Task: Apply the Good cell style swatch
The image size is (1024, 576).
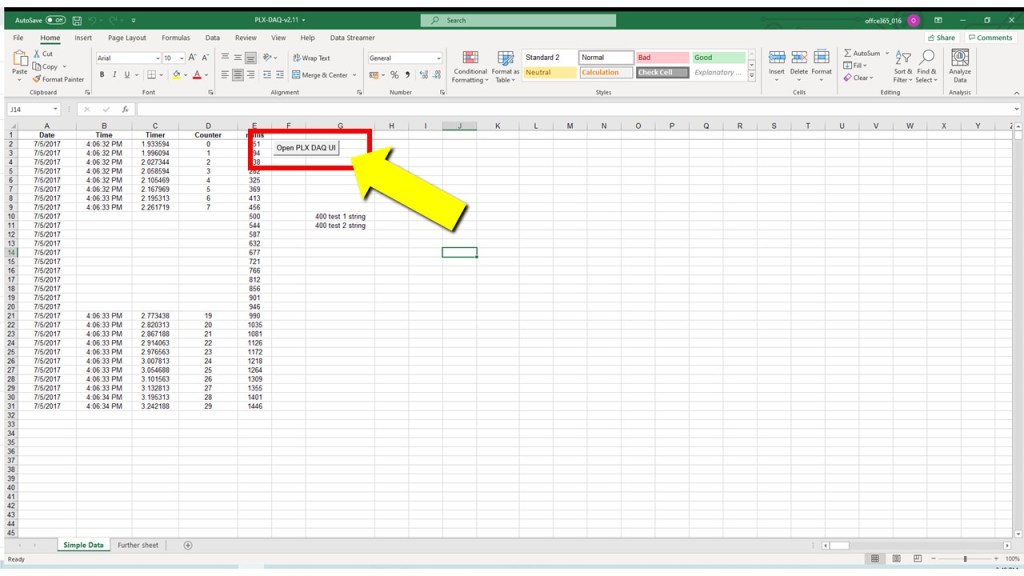Action: [717, 58]
